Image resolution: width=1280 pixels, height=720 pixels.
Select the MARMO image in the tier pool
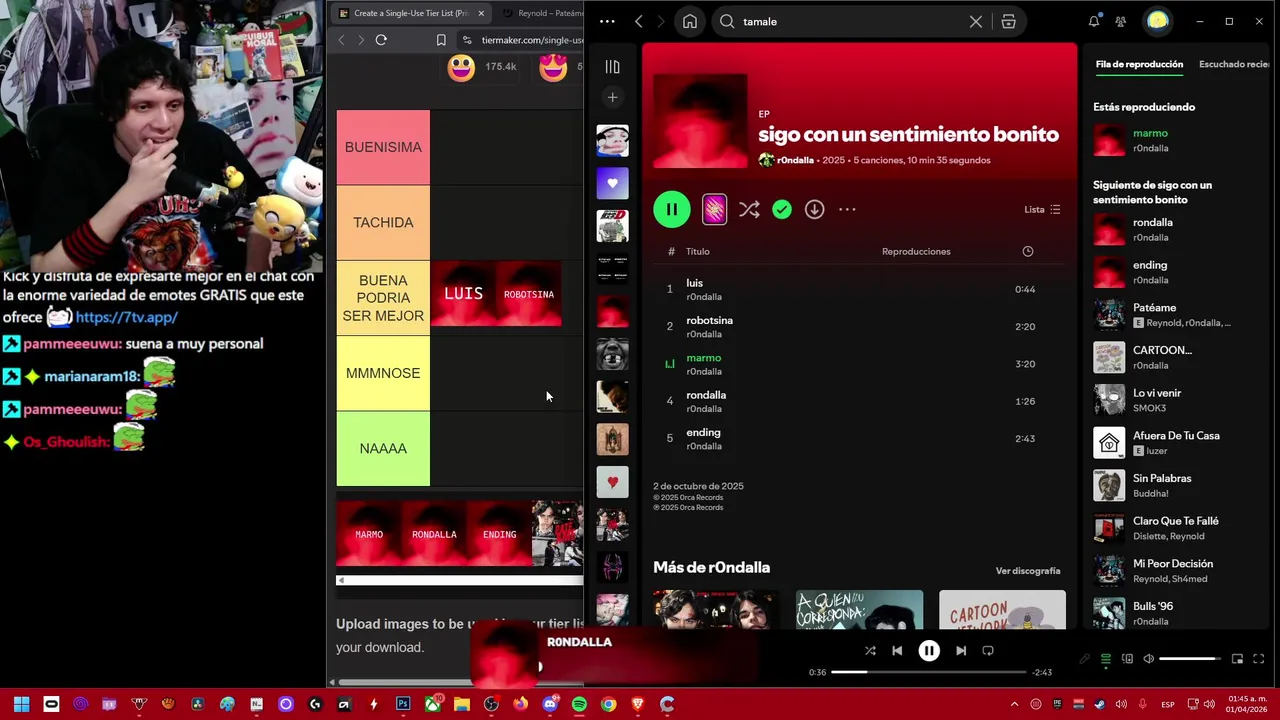369,534
